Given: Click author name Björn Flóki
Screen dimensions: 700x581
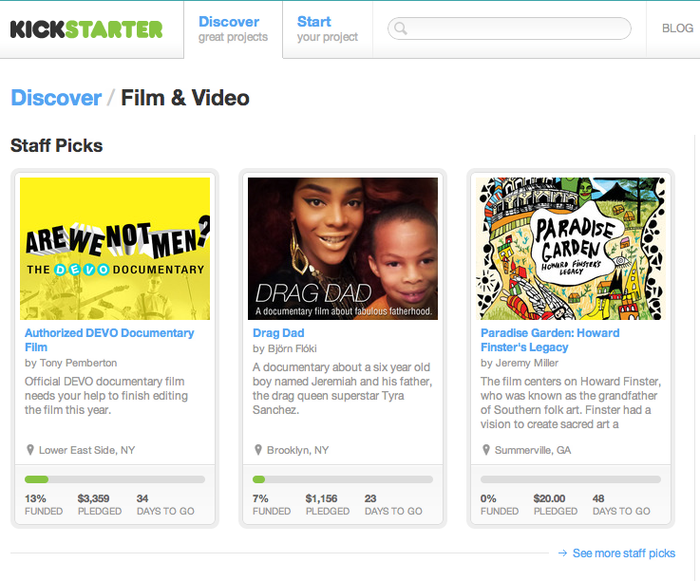Looking at the screenshot, I should pos(292,348).
